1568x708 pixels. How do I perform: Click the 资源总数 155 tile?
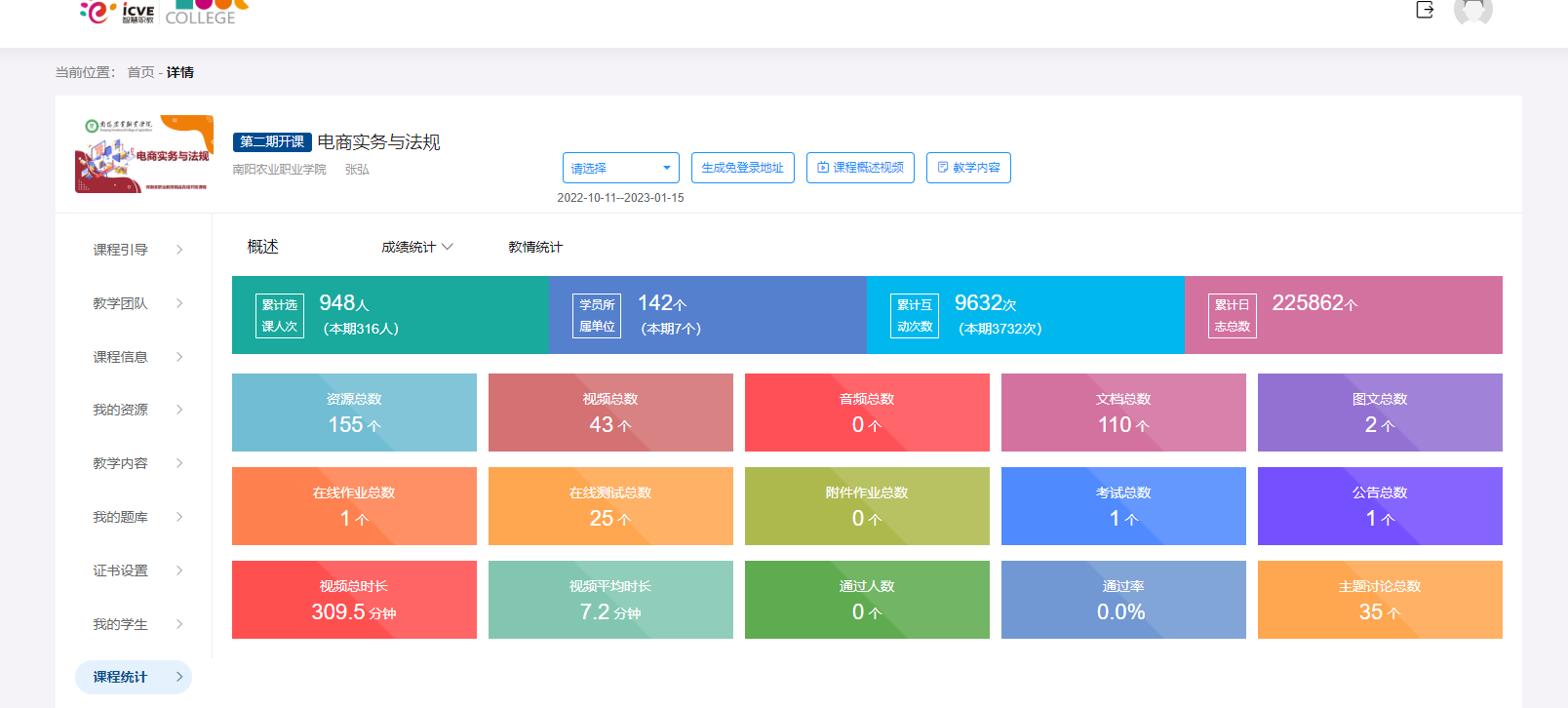[x=354, y=413]
